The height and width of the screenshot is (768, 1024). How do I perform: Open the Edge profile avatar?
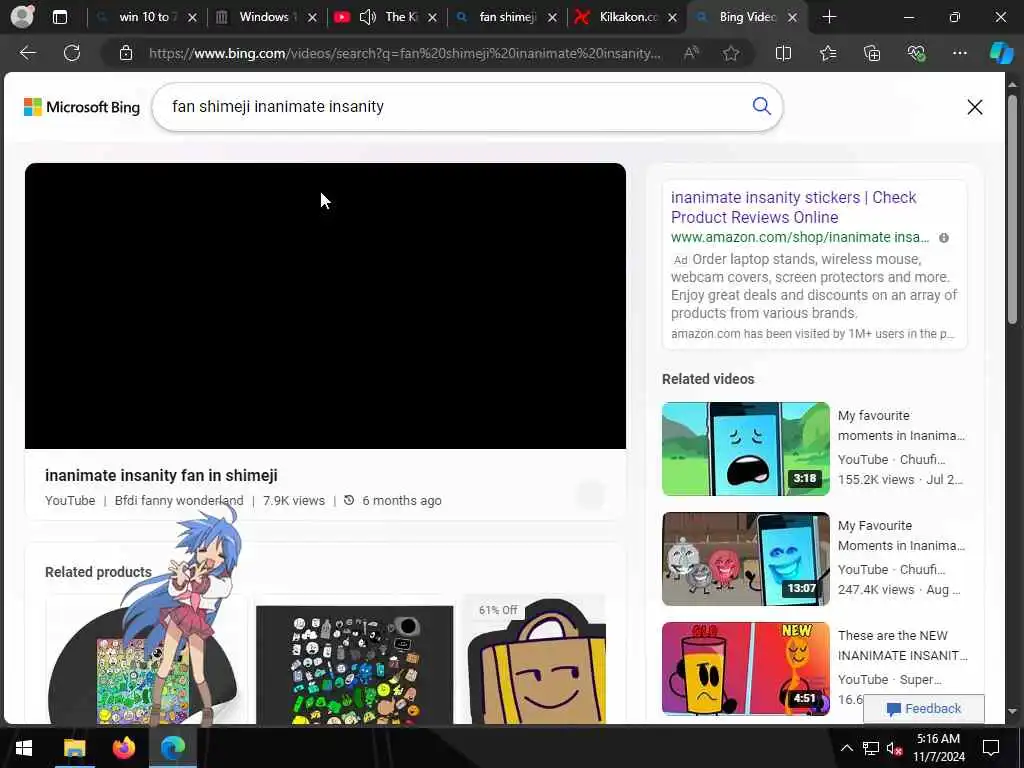click(22, 16)
